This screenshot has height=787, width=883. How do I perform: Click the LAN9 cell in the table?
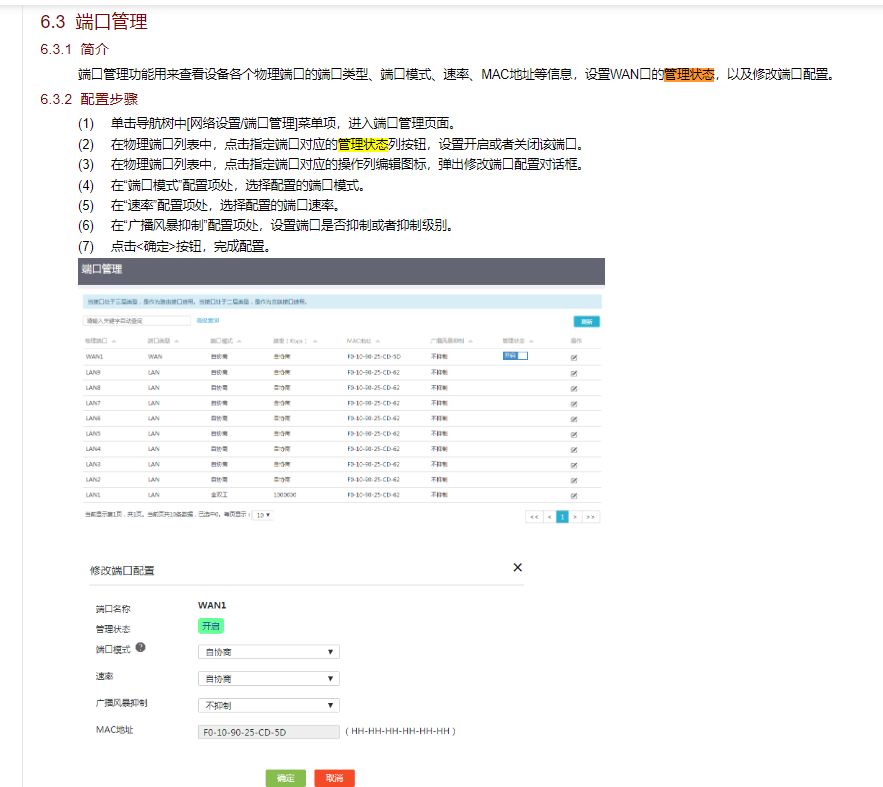[x=93, y=373]
